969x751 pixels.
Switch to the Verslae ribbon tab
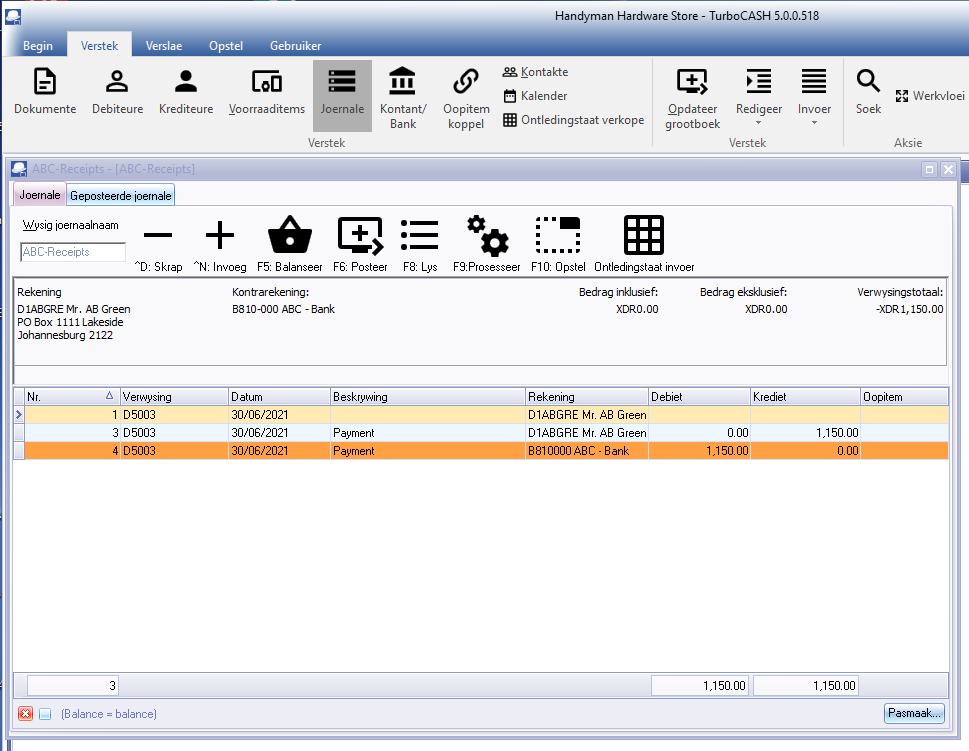click(x=164, y=46)
